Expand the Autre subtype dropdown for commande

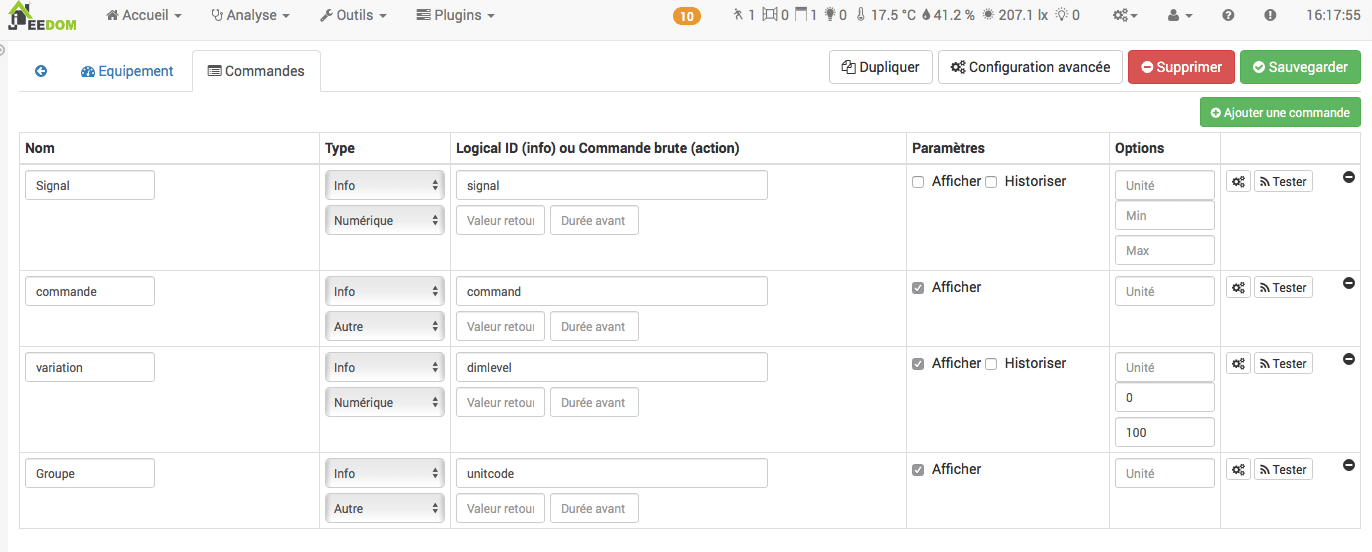point(385,326)
